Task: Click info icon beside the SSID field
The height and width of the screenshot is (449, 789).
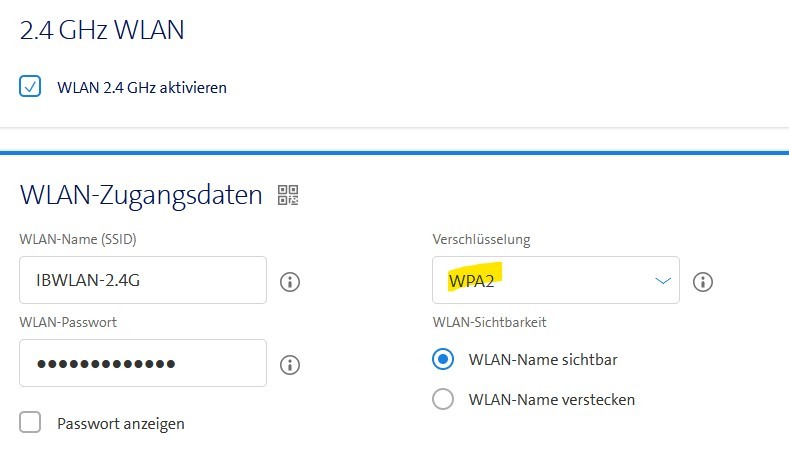Action: [x=291, y=281]
